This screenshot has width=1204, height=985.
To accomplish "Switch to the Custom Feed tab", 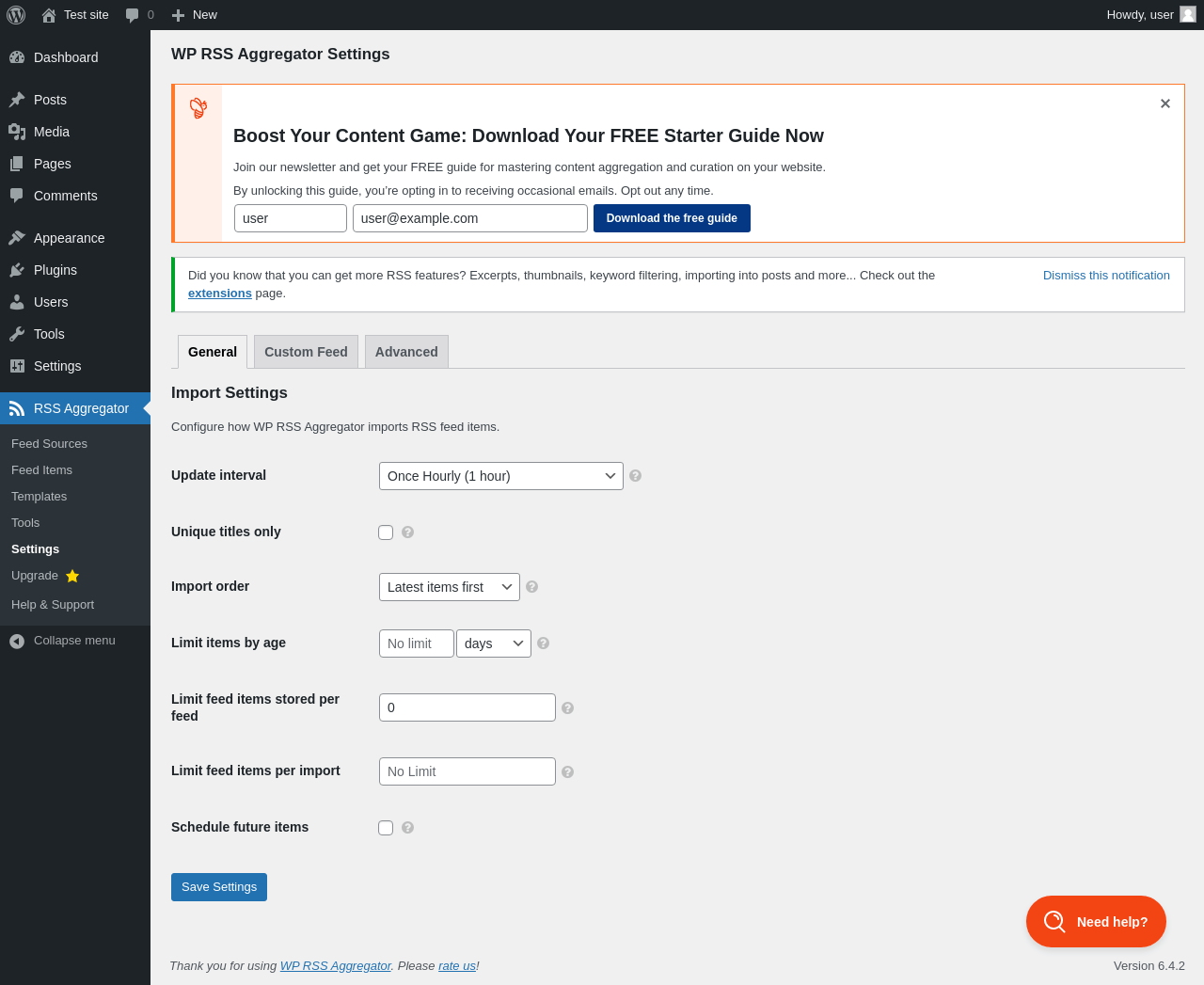I will click(306, 352).
